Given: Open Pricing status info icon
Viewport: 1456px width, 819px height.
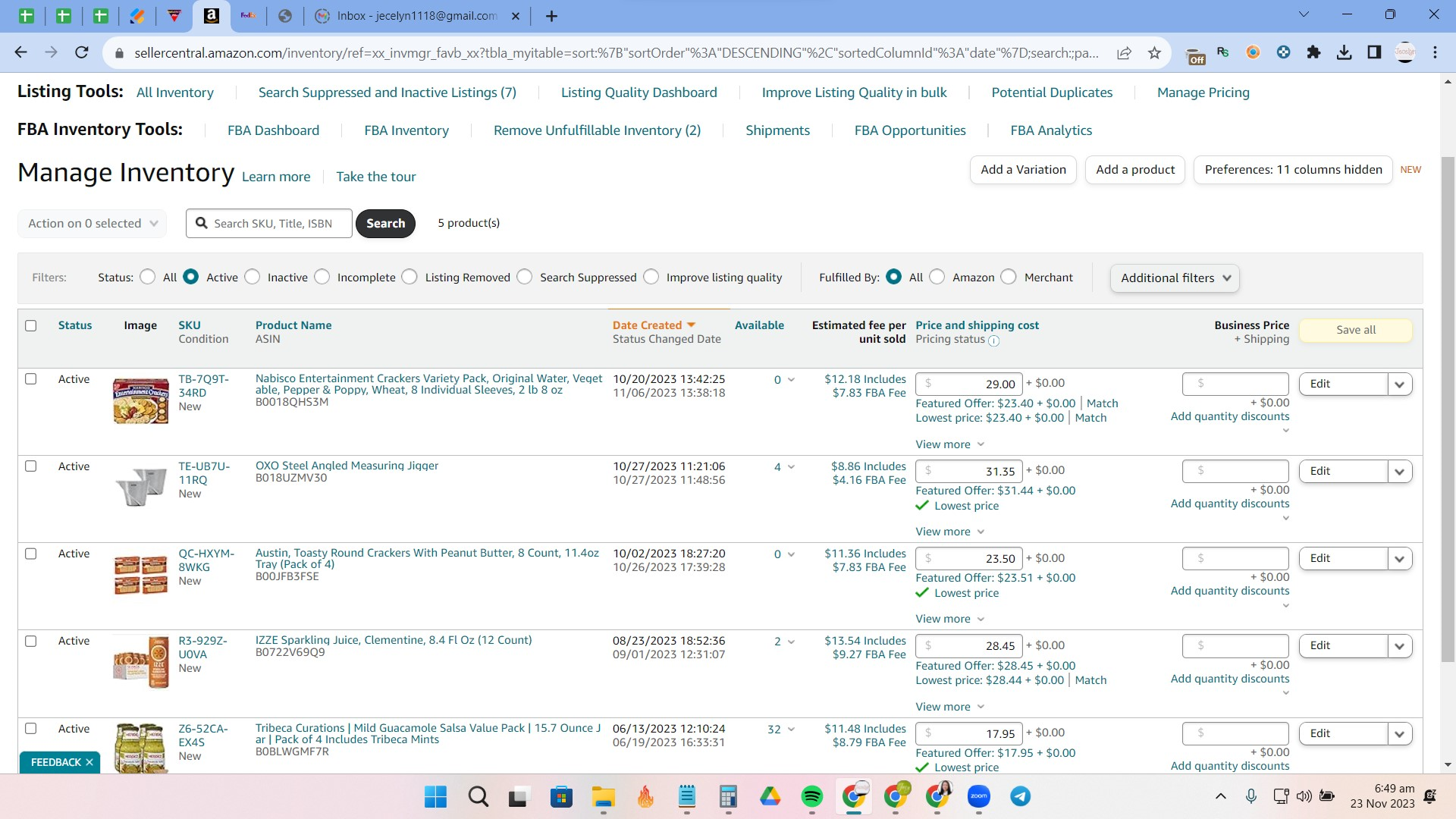Looking at the screenshot, I should [x=993, y=340].
